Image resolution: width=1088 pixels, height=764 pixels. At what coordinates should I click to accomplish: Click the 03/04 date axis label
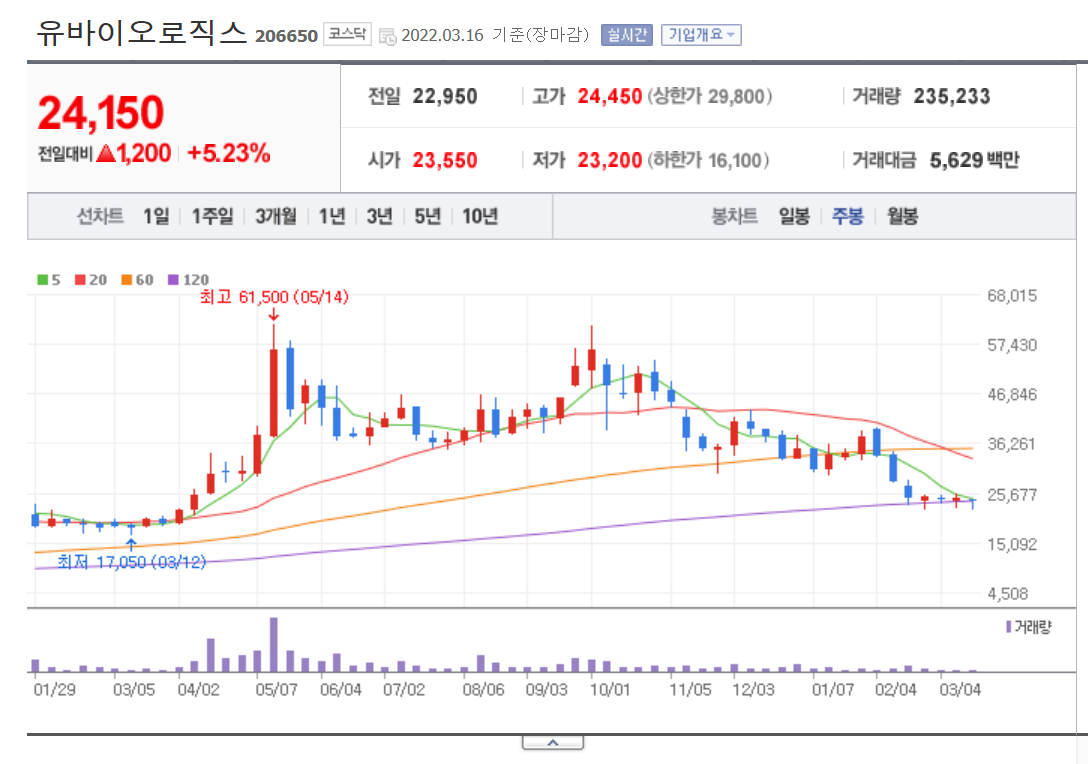coord(960,690)
